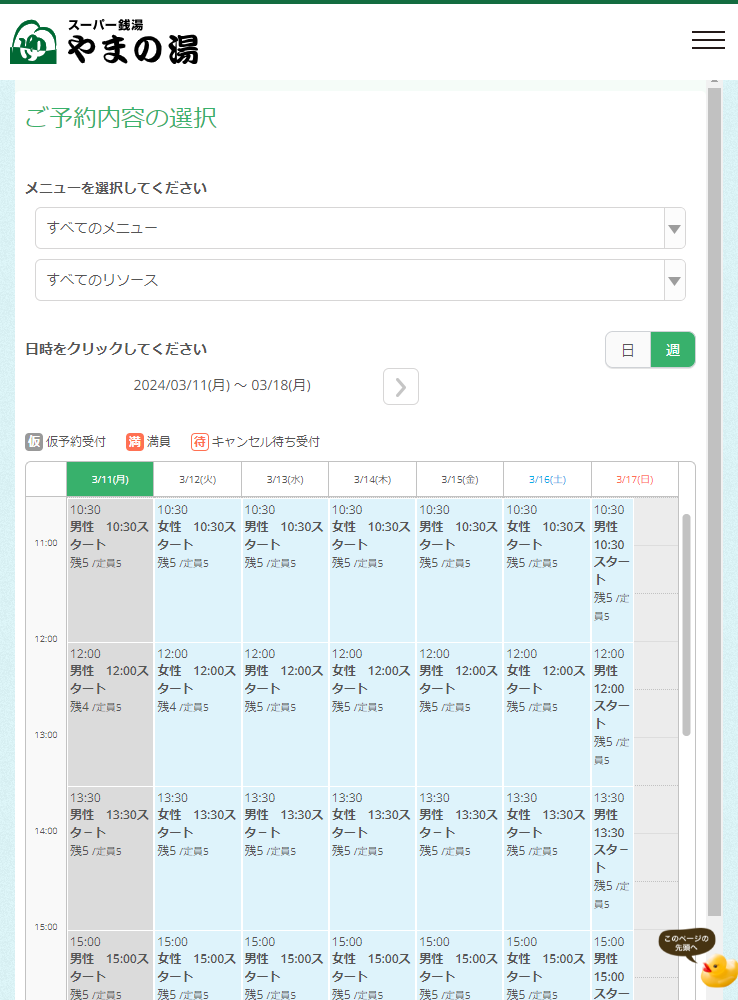The height and width of the screenshot is (1000, 738).
Task: Switch to 週 week view
Action: click(x=673, y=350)
